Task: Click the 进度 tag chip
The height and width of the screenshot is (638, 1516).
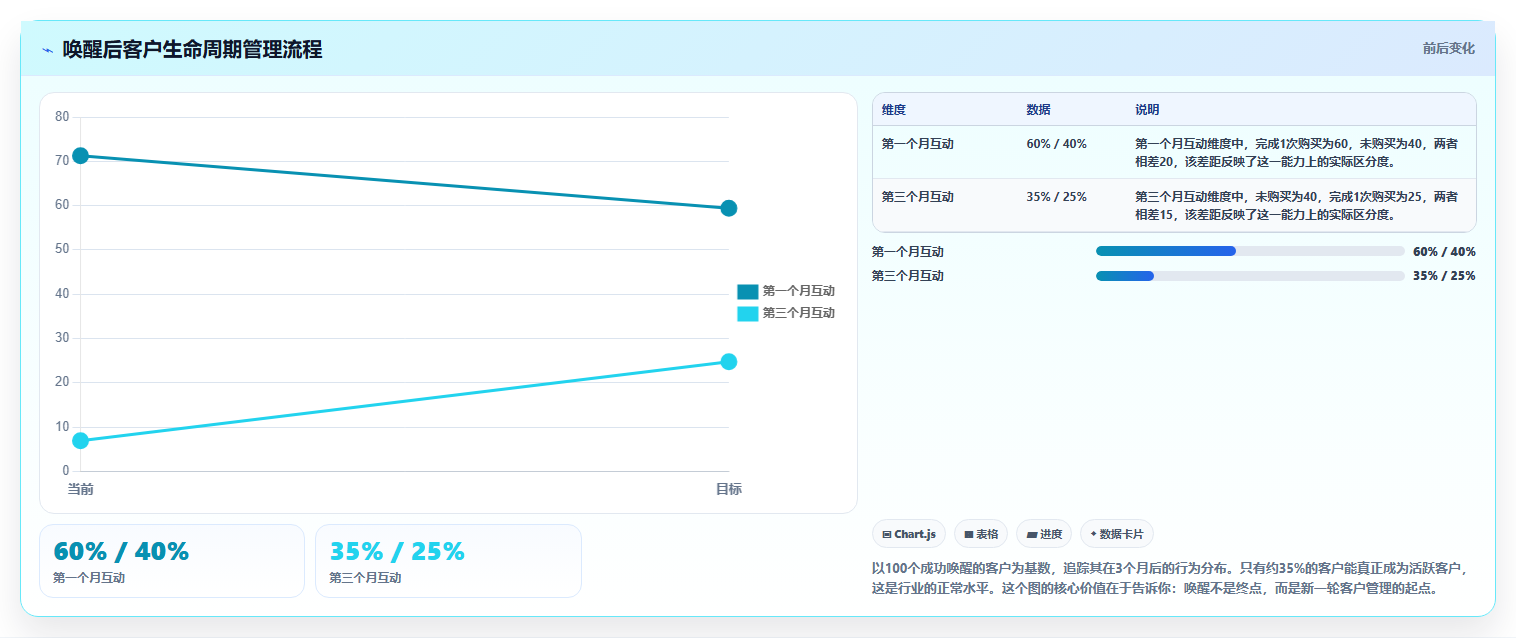Action: coord(1044,534)
